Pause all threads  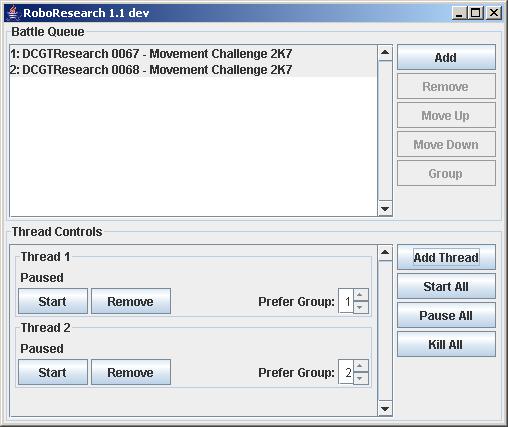coord(446,315)
